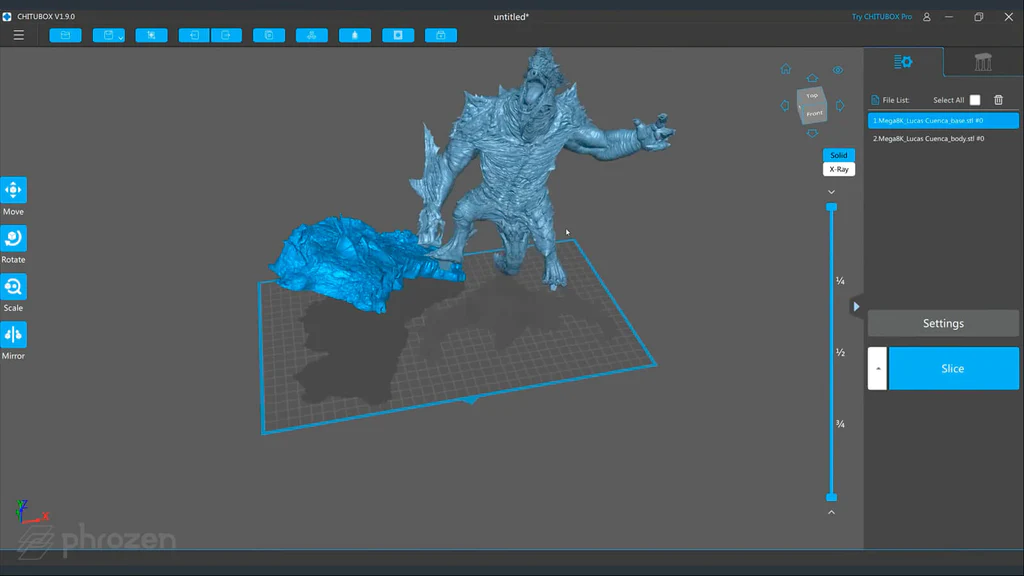Open the Scale tool
Viewport: 1024px width, 576px height.
pyautogui.click(x=13, y=286)
